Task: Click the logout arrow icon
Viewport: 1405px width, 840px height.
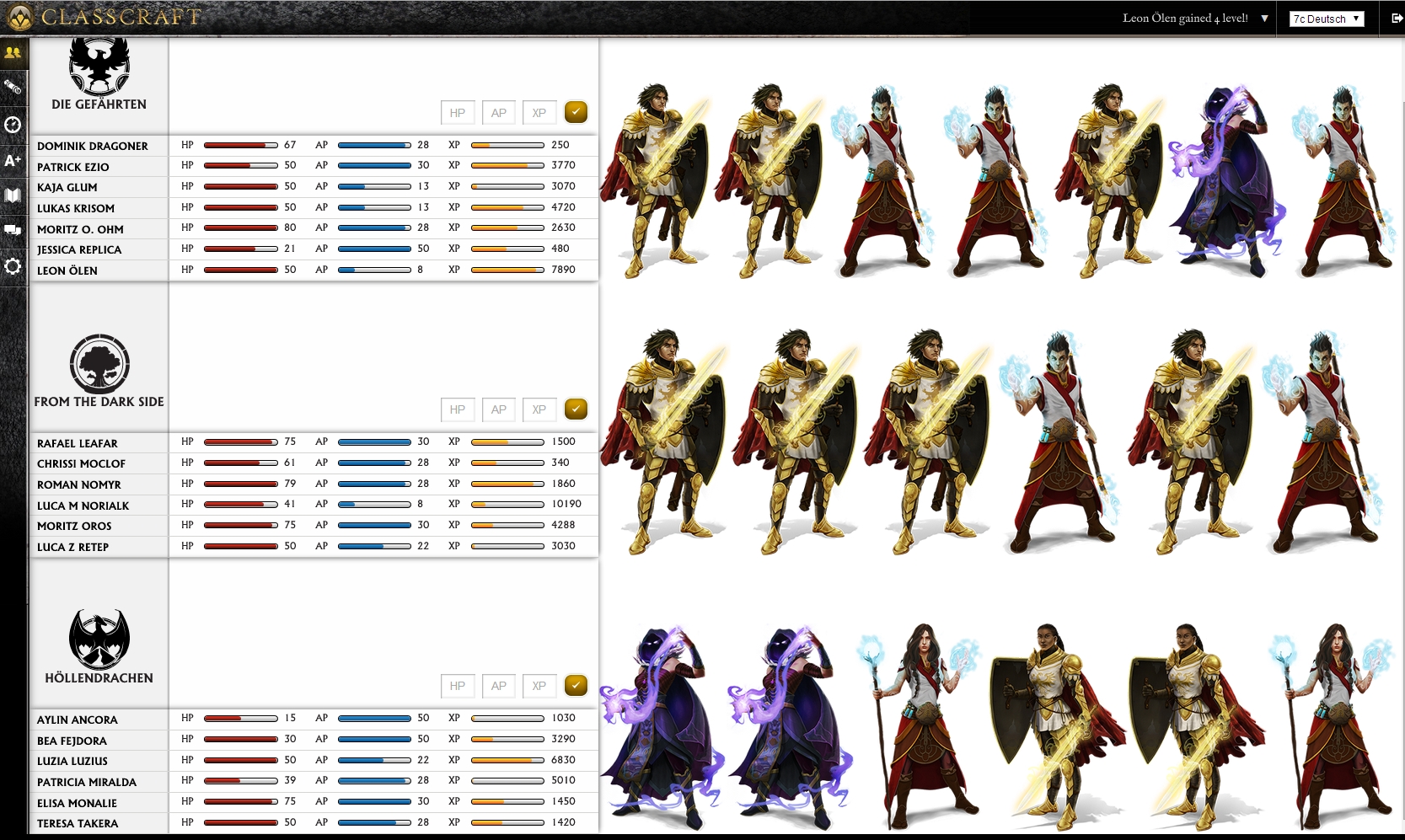Action: coord(1397,18)
